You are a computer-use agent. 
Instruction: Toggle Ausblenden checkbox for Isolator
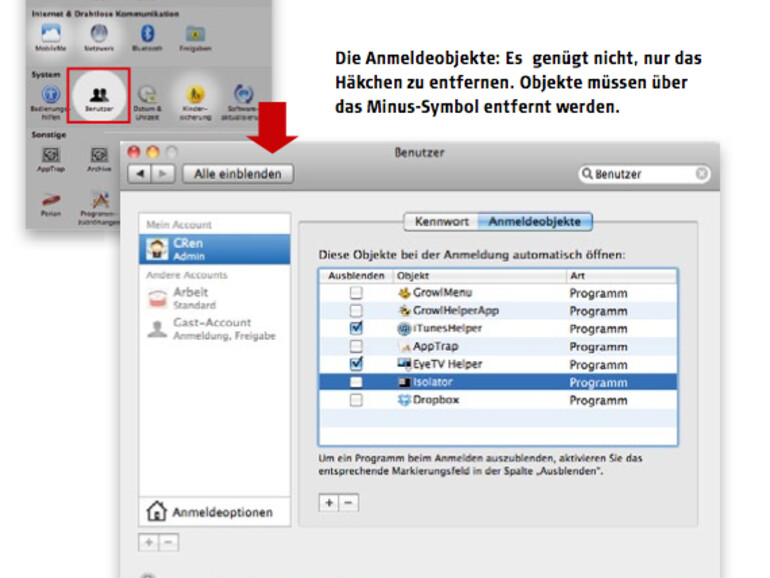pos(356,382)
